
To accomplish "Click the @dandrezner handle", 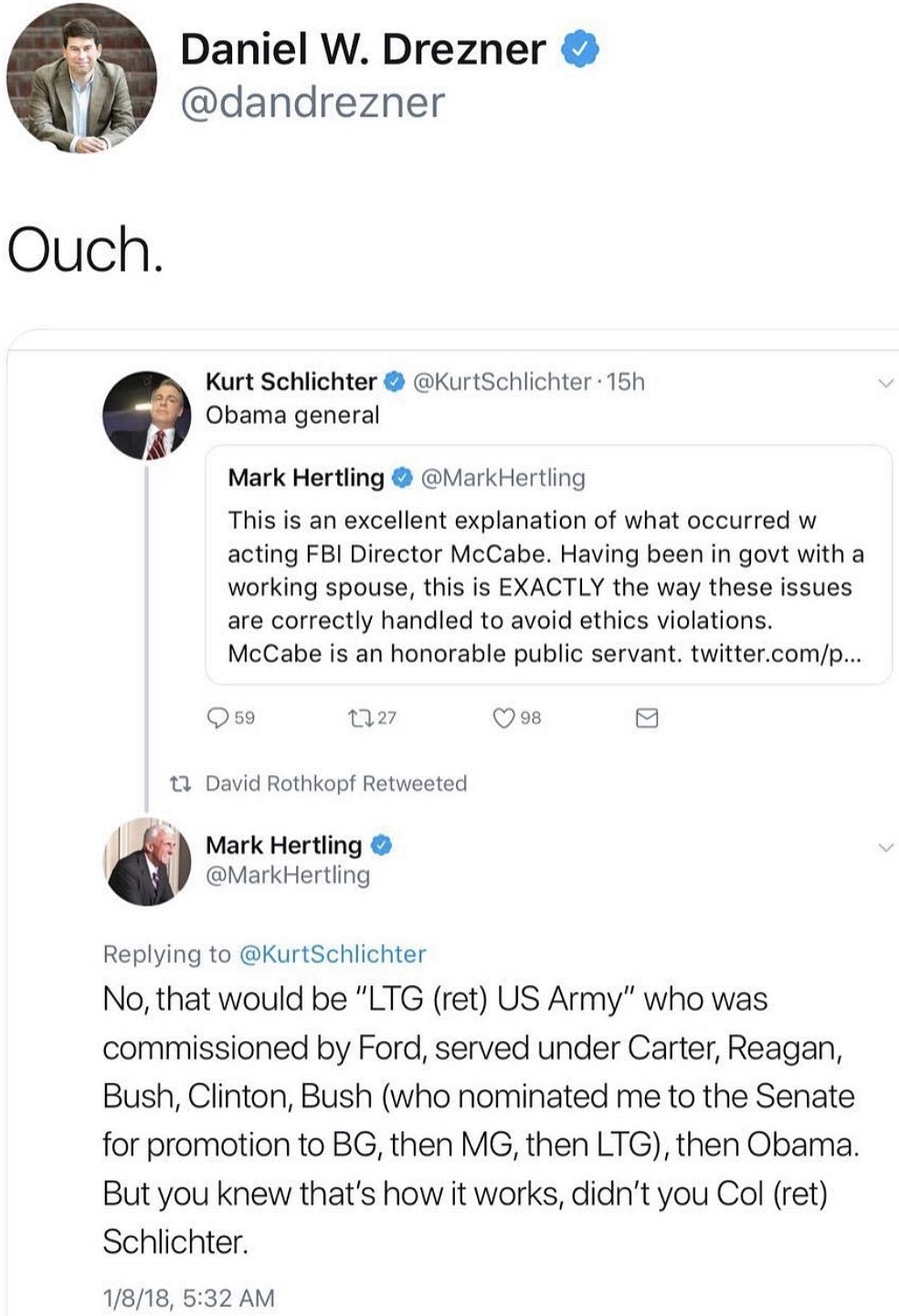I will click(x=312, y=102).
